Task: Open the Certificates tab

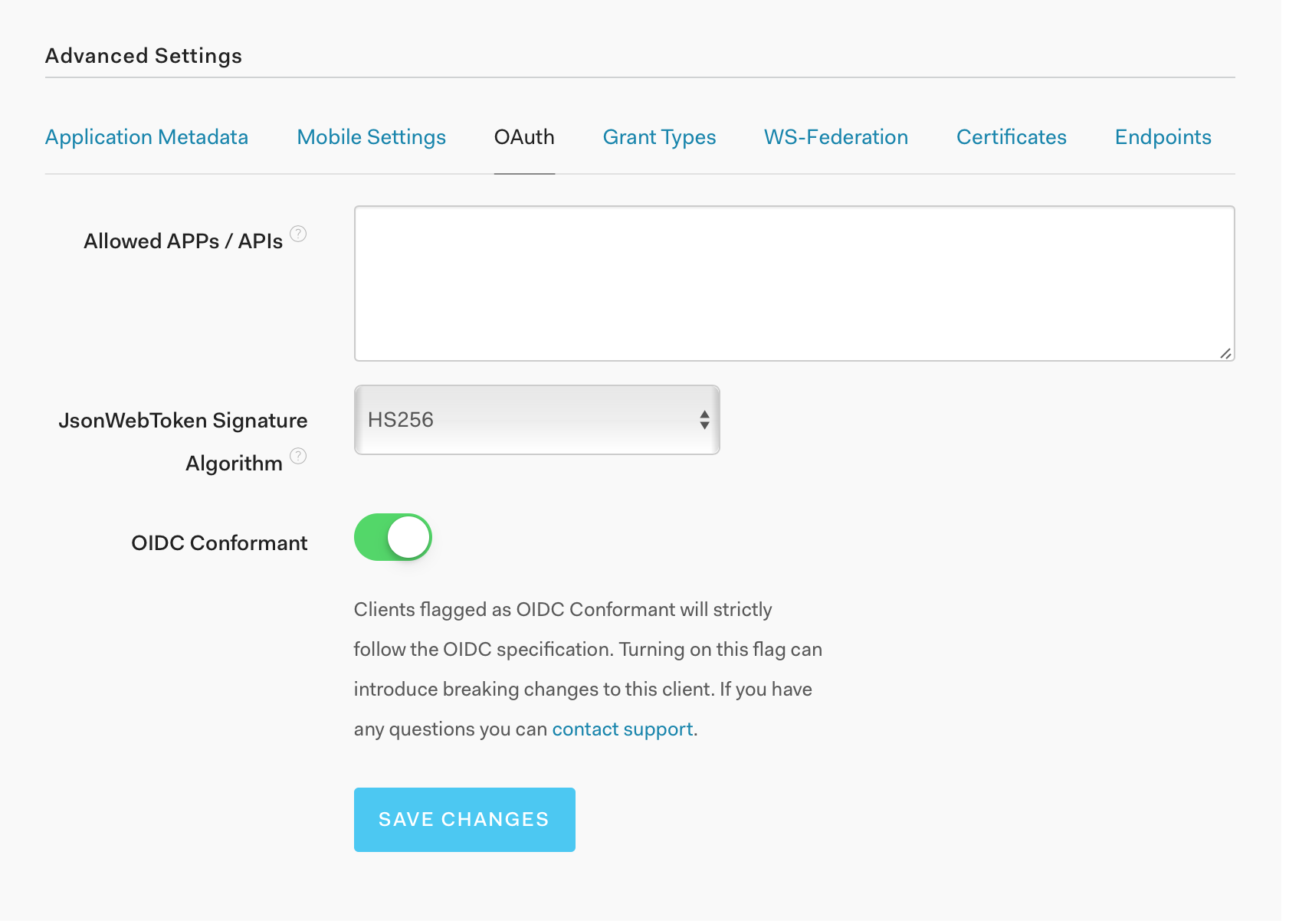Action: pyautogui.click(x=1011, y=137)
